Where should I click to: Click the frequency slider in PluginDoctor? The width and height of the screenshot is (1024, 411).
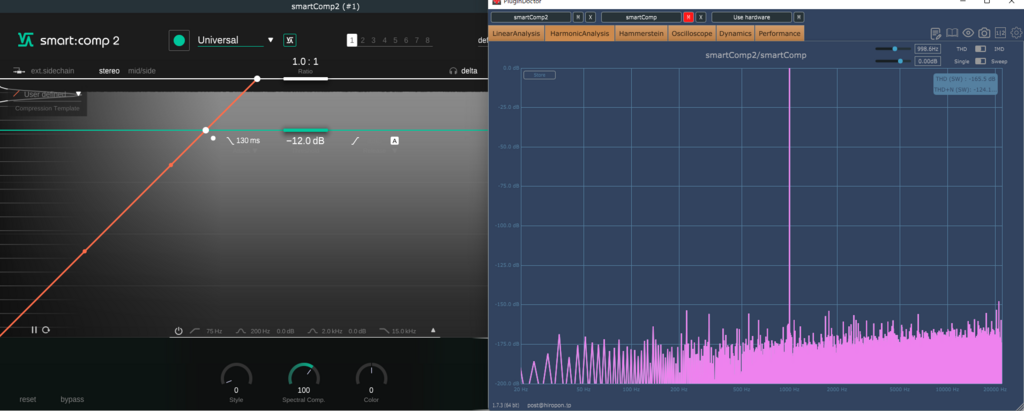tap(893, 49)
